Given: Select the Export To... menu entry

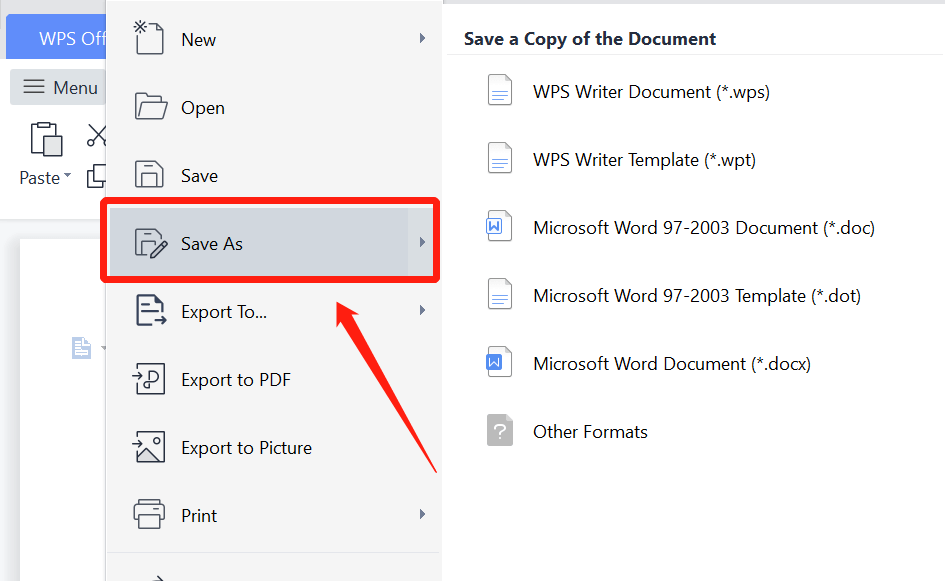Looking at the screenshot, I should [272, 311].
